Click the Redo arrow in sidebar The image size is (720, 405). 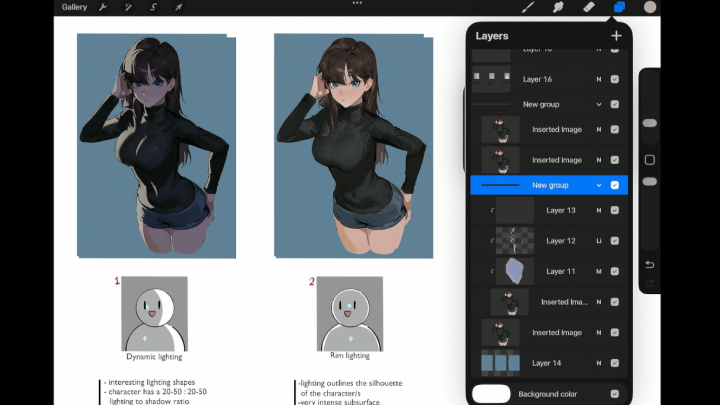click(649, 283)
